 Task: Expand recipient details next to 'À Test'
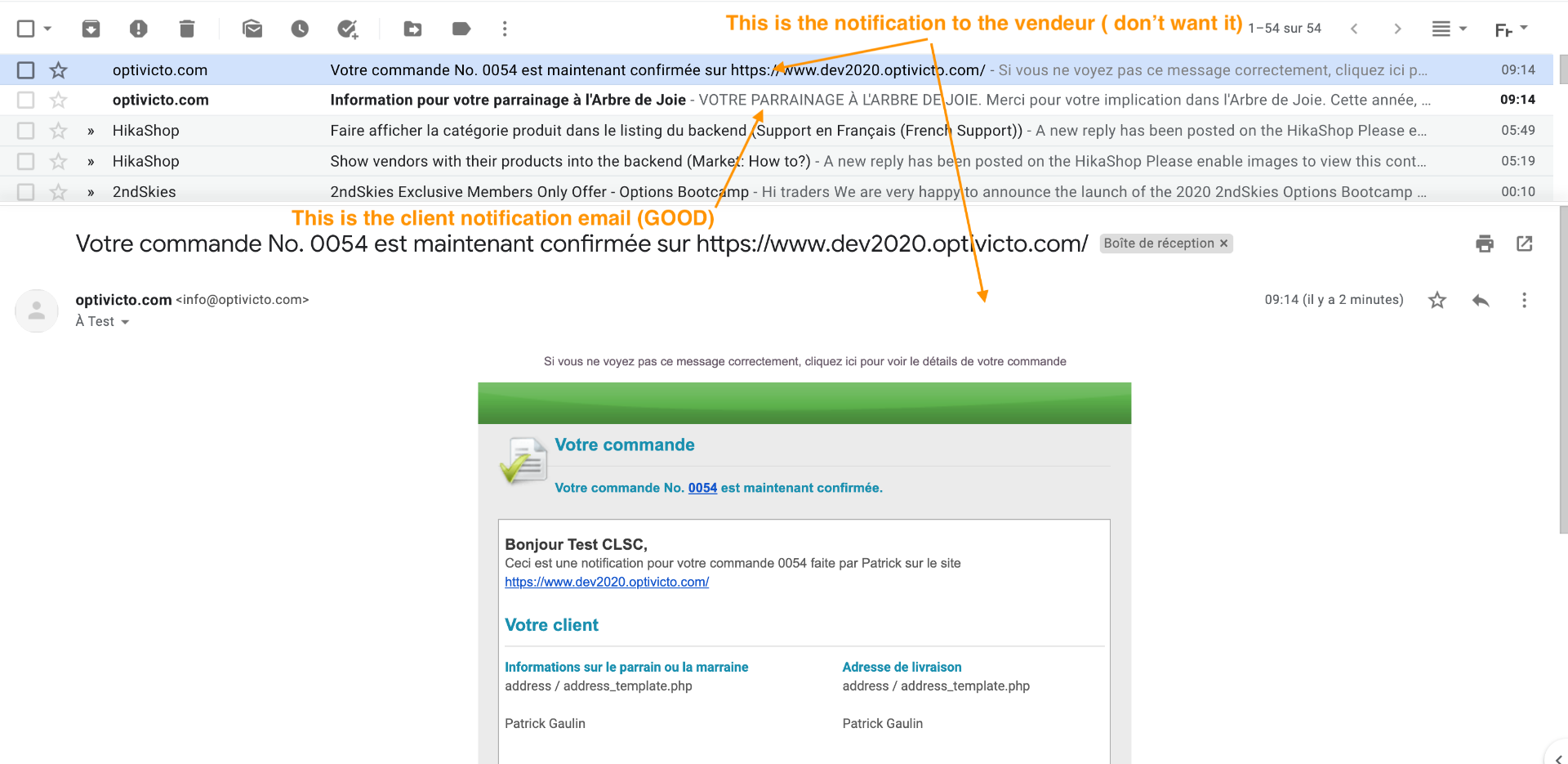(125, 322)
